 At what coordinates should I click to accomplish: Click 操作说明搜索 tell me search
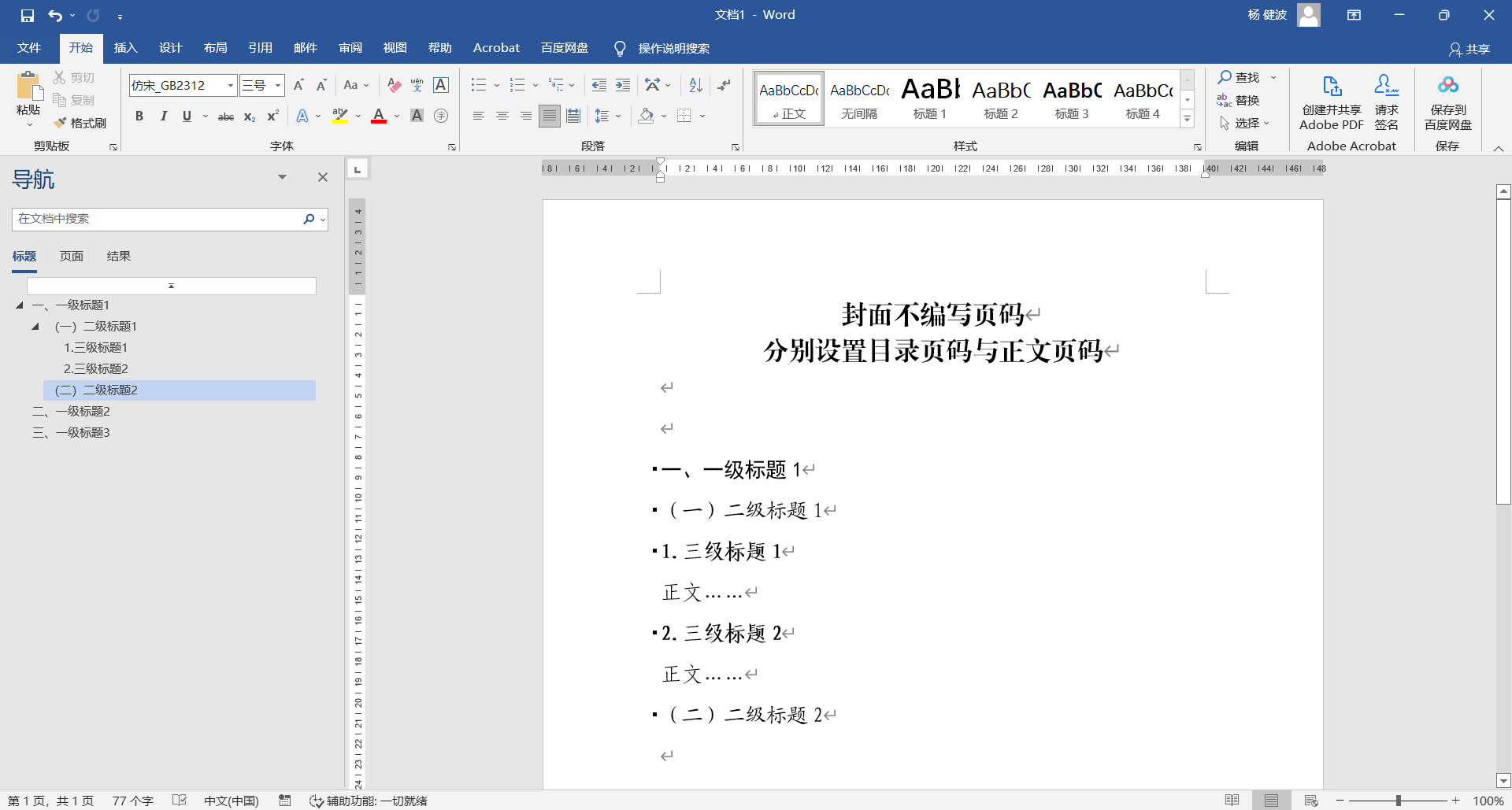click(x=674, y=49)
